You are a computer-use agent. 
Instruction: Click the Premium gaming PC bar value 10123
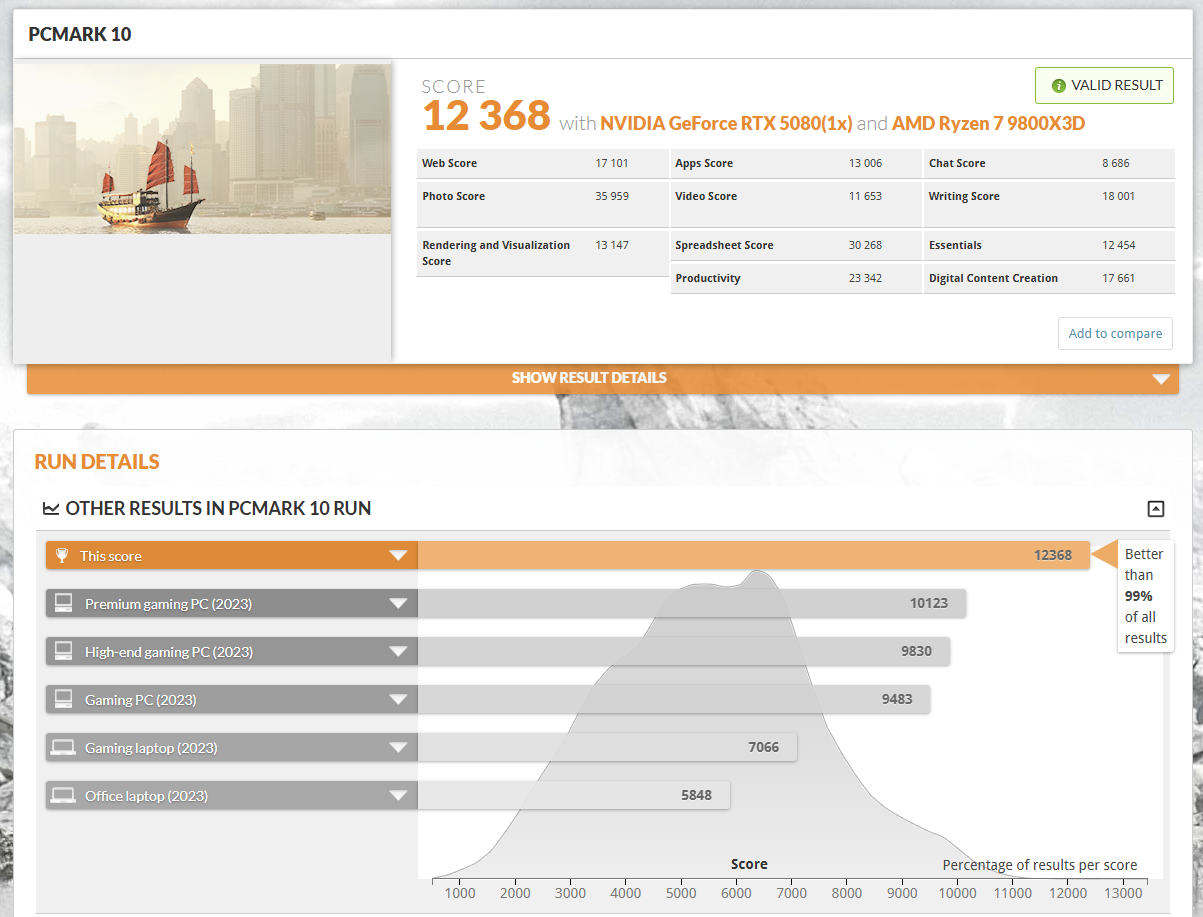click(x=928, y=604)
